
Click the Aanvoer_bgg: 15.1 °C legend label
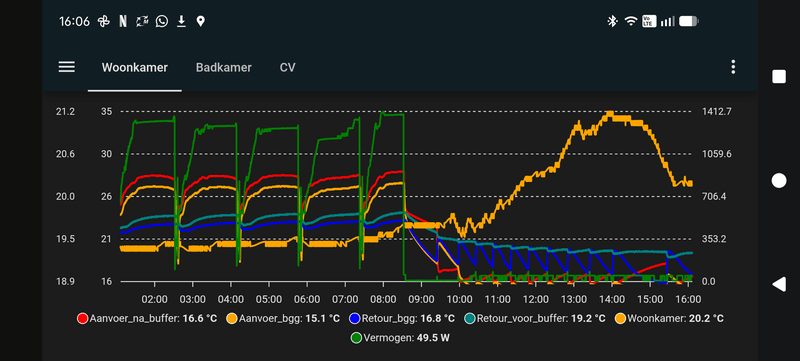[289, 319]
